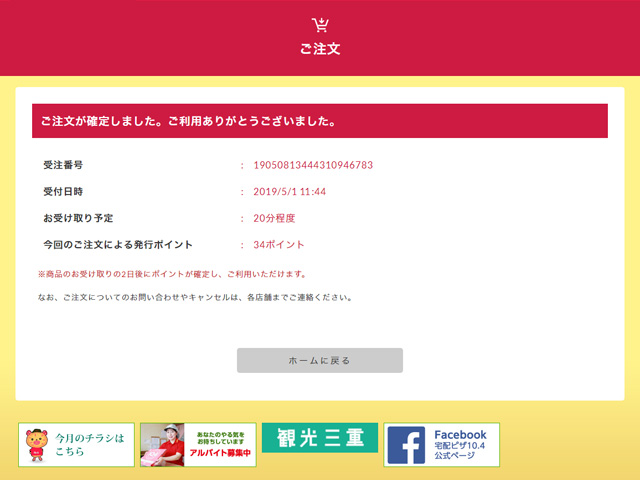This screenshot has width=640, height=480.
Task: Click the delivery staff photo in the アルバイト banner
Action: (162, 445)
